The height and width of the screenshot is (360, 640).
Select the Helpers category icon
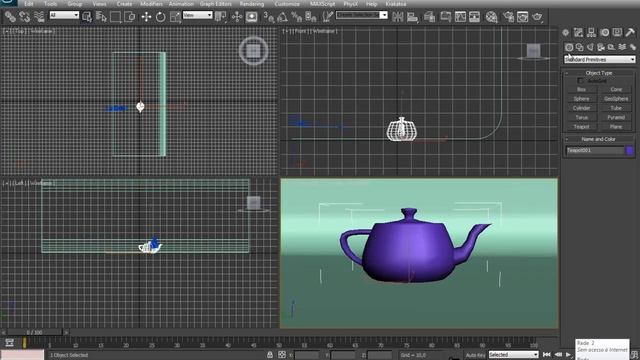click(x=611, y=47)
